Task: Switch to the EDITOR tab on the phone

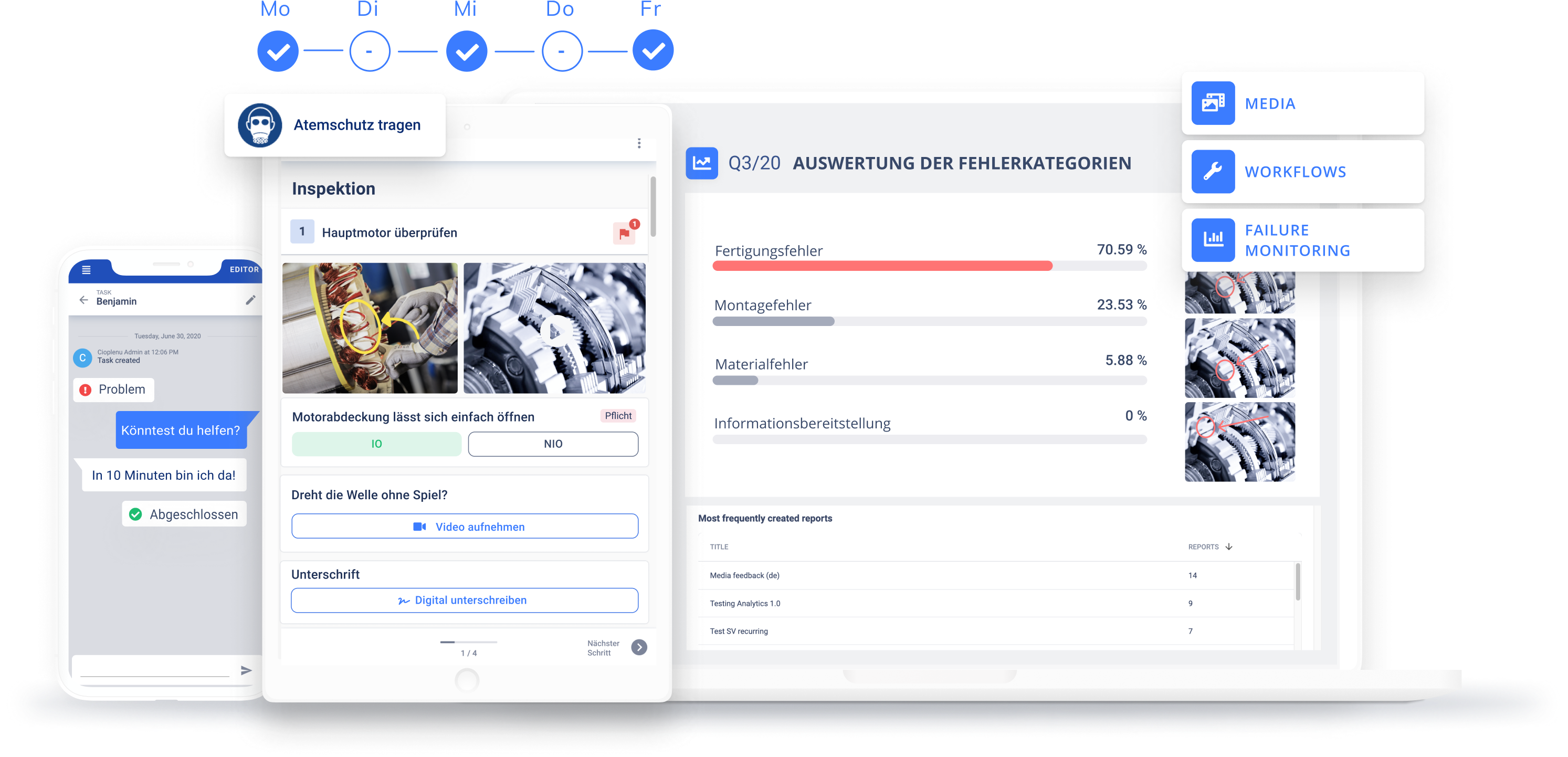Action: coord(244,269)
